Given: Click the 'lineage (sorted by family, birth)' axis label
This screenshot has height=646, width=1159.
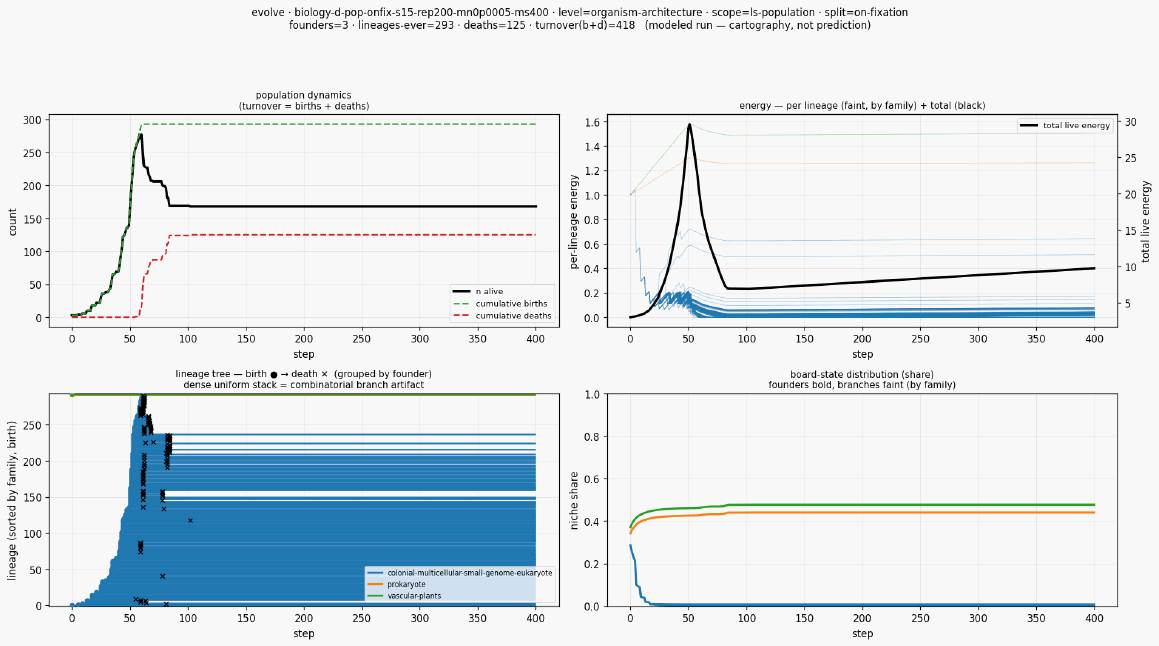Looking at the screenshot, I should point(13,500).
